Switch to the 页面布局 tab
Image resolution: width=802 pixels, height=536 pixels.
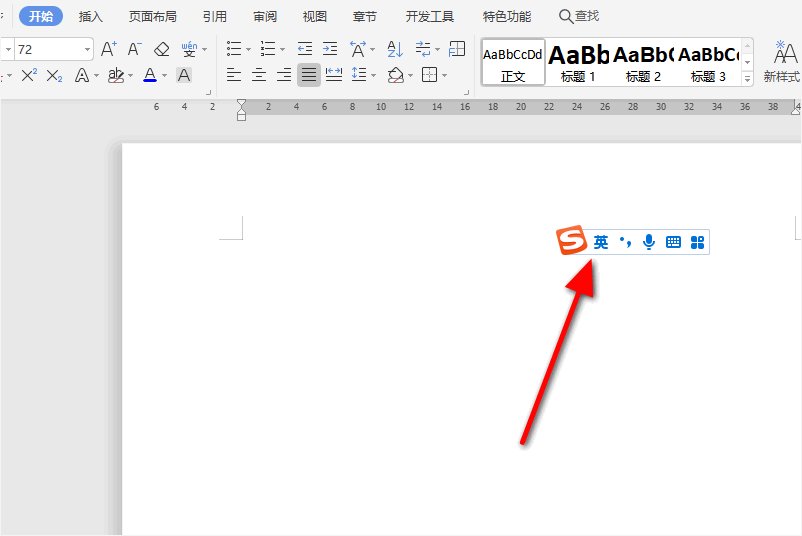pyautogui.click(x=152, y=16)
